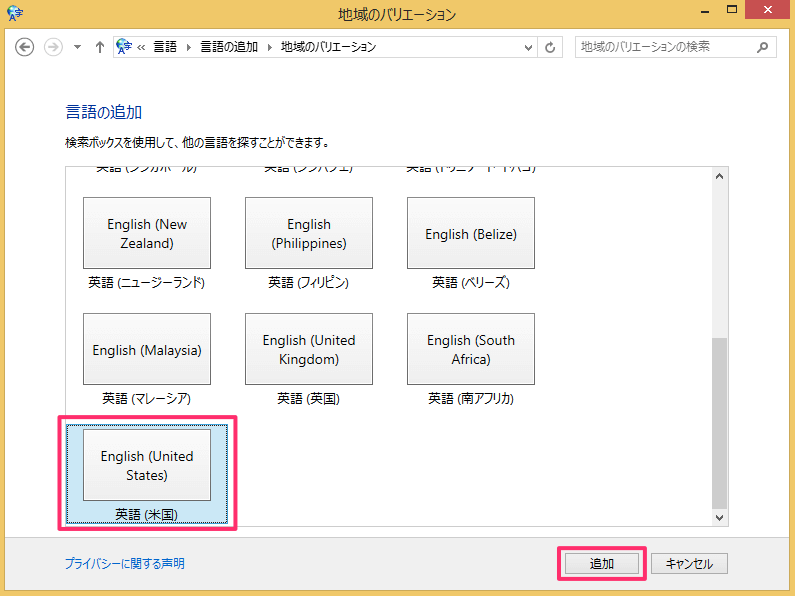
Task: Select the English (Philippines) tile
Action: [309, 233]
